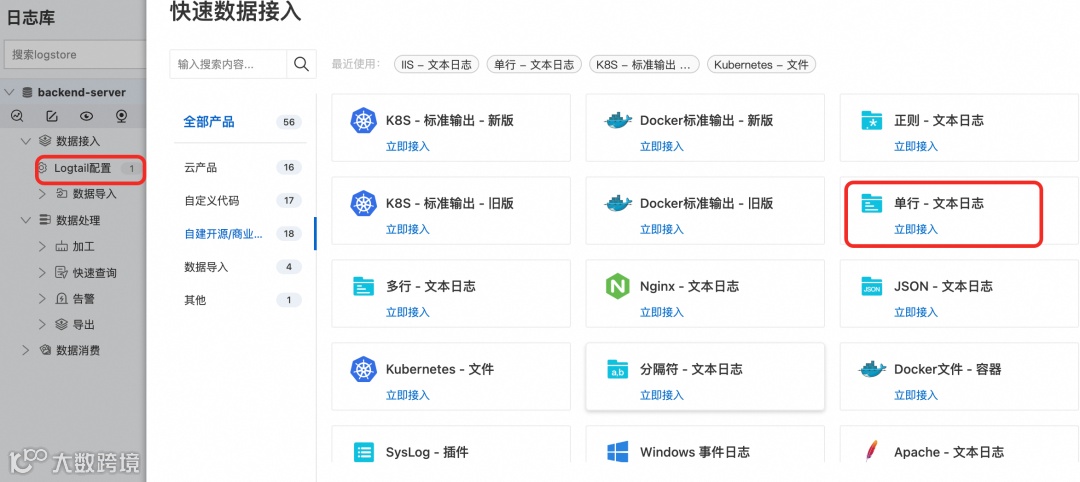Screen dimensions: 1080x482
Task: Click the Apache feather icon
Action: point(871,452)
